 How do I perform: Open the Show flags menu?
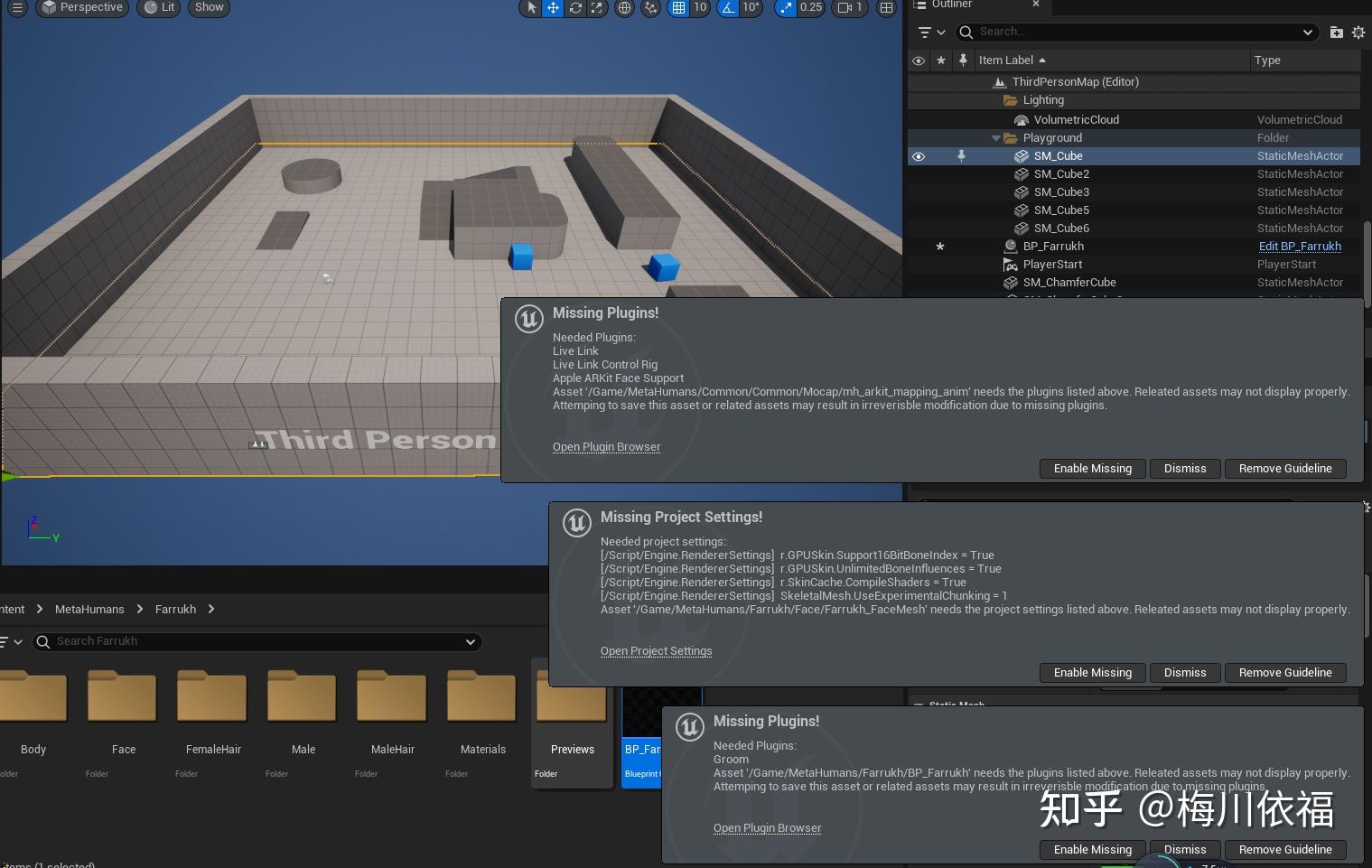click(209, 7)
